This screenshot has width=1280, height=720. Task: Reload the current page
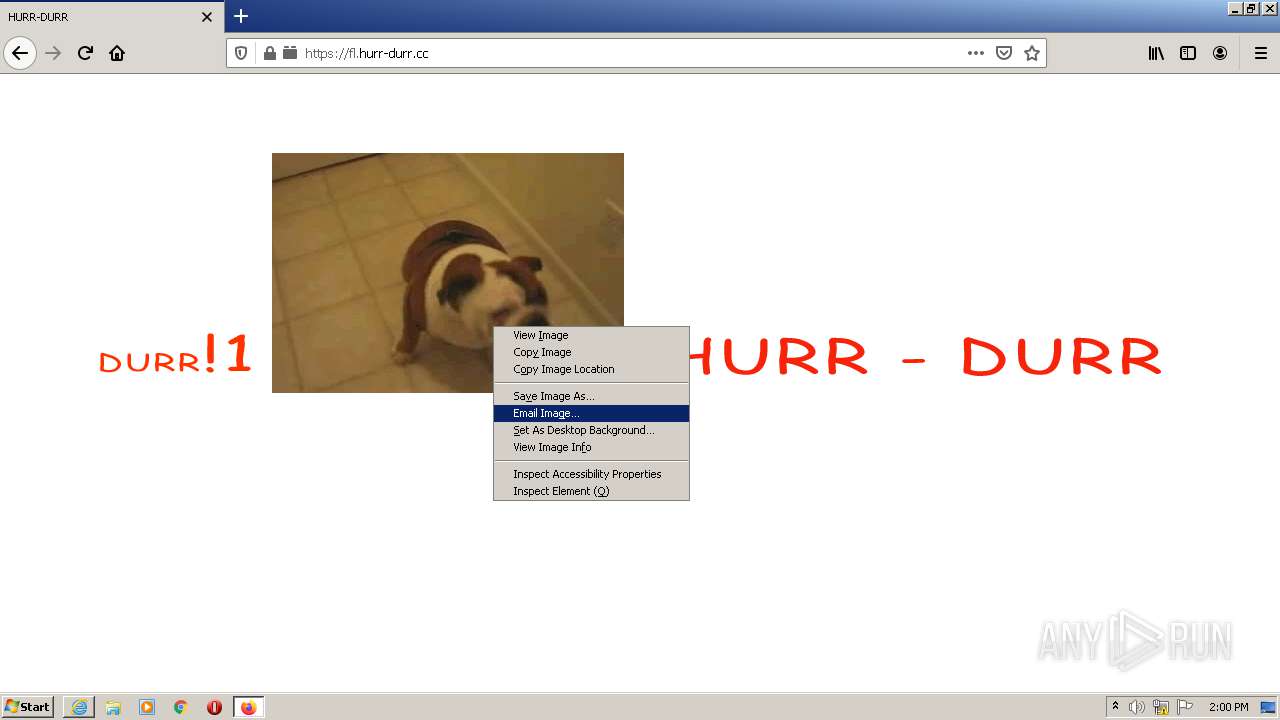85,53
